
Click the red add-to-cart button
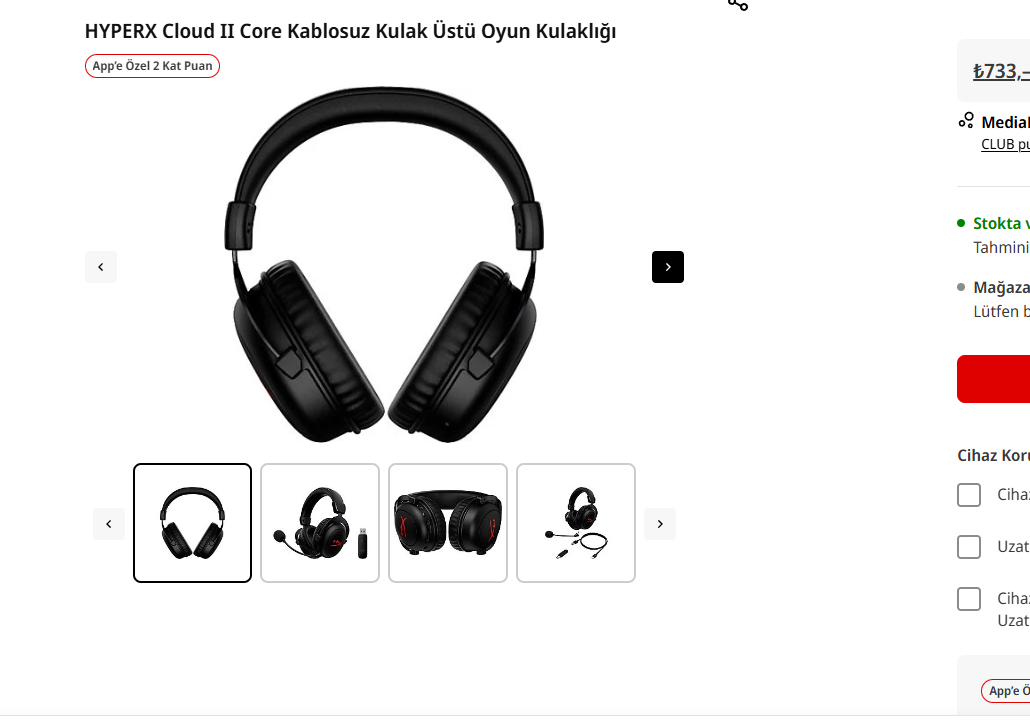click(x=993, y=379)
